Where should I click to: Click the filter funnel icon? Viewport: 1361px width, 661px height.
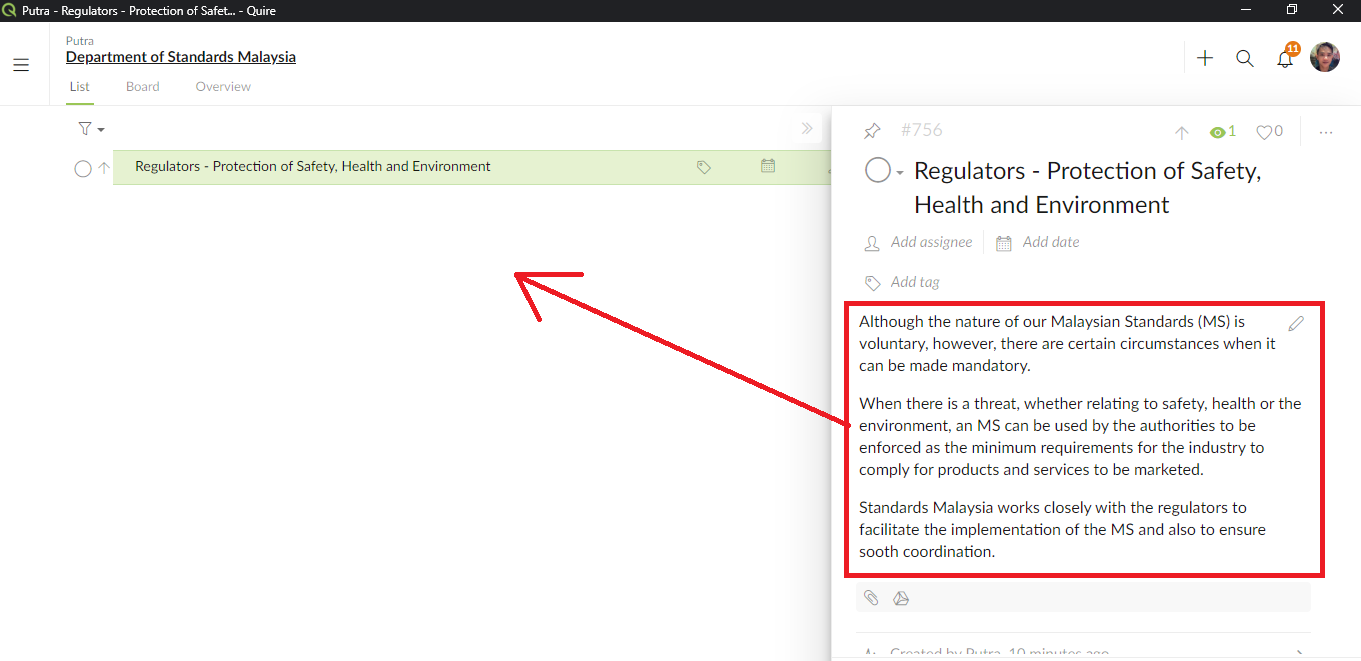tap(85, 128)
